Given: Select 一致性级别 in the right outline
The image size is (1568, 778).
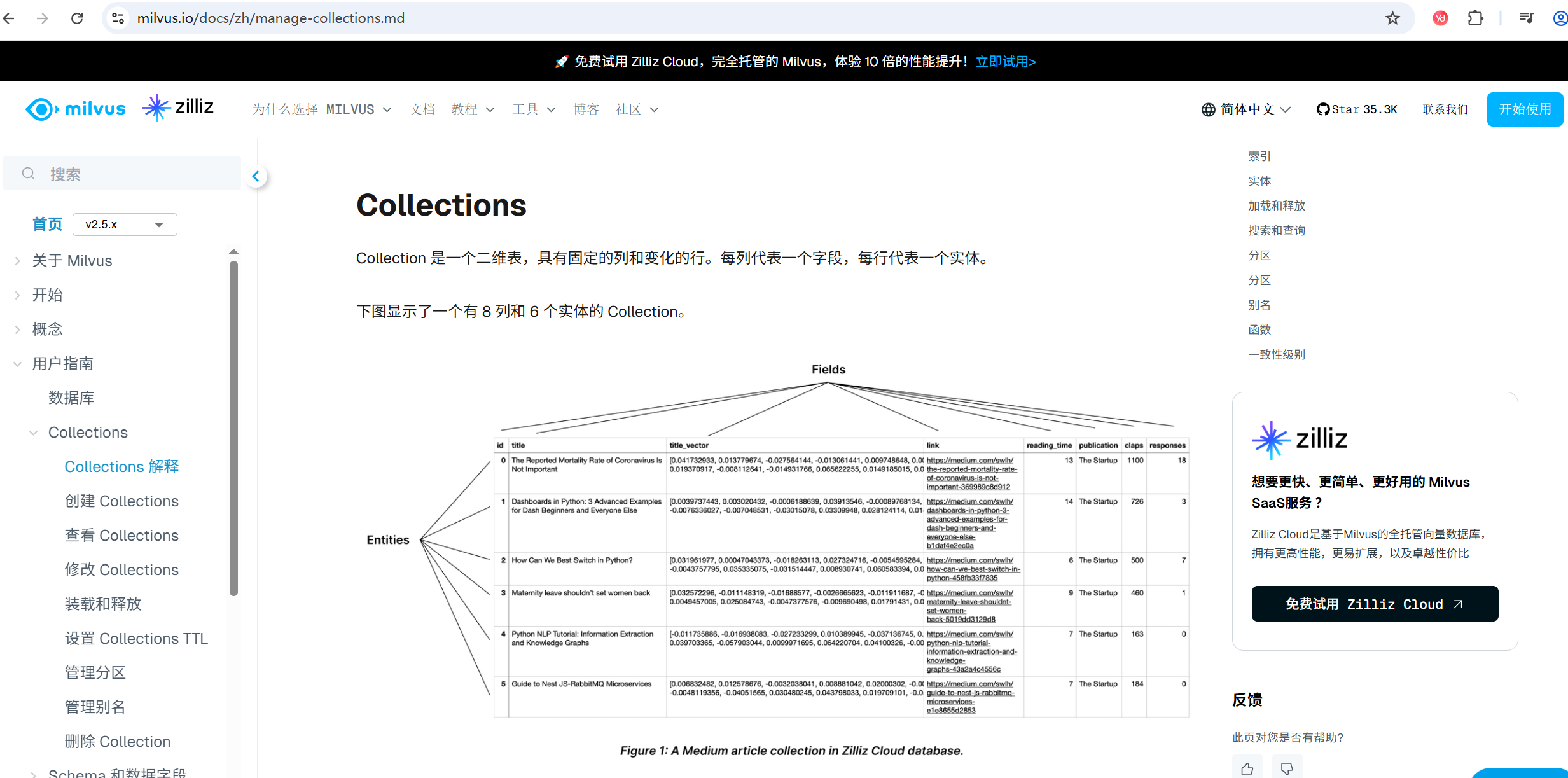Looking at the screenshot, I should pyautogui.click(x=1277, y=354).
